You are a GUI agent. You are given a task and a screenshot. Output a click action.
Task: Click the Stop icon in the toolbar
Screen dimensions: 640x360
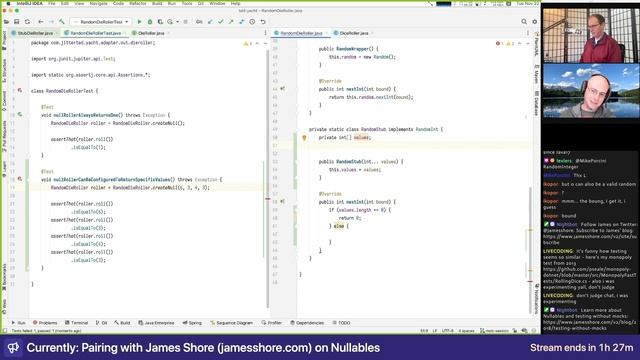pos(185,22)
